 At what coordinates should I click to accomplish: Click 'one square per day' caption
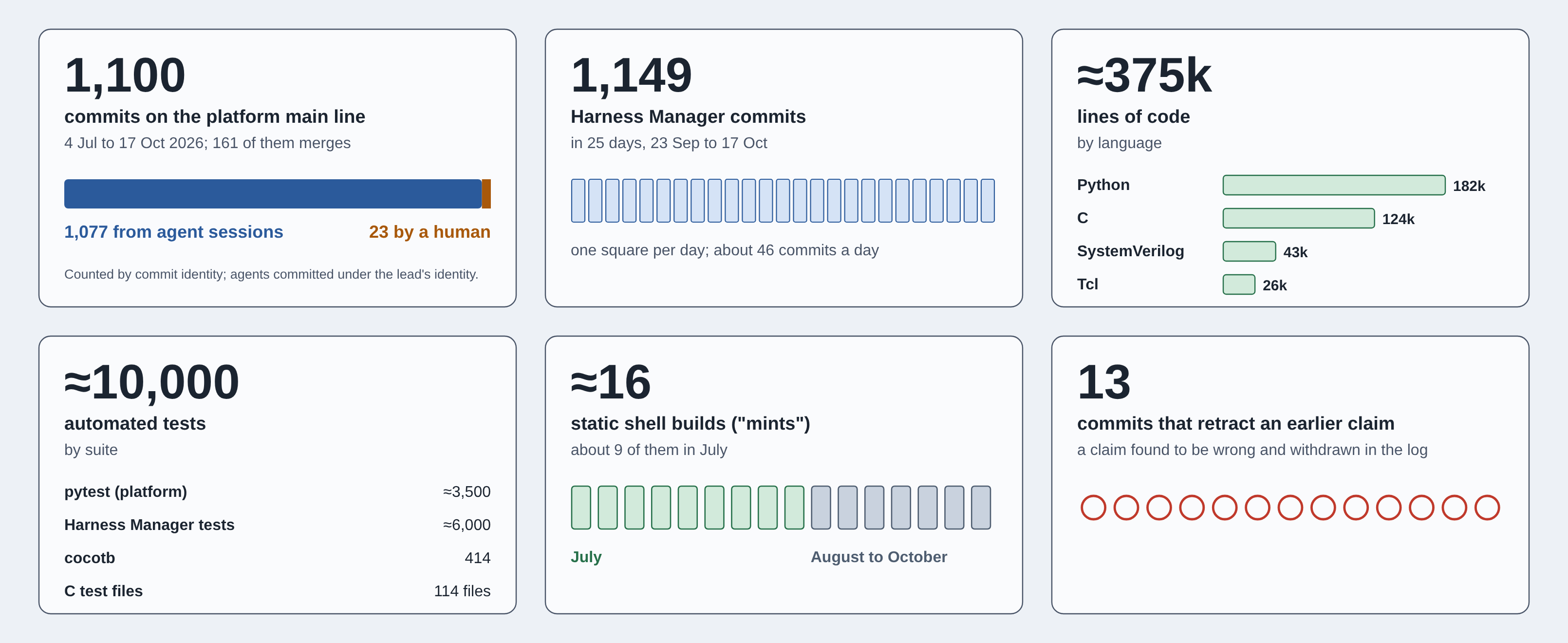(725, 250)
